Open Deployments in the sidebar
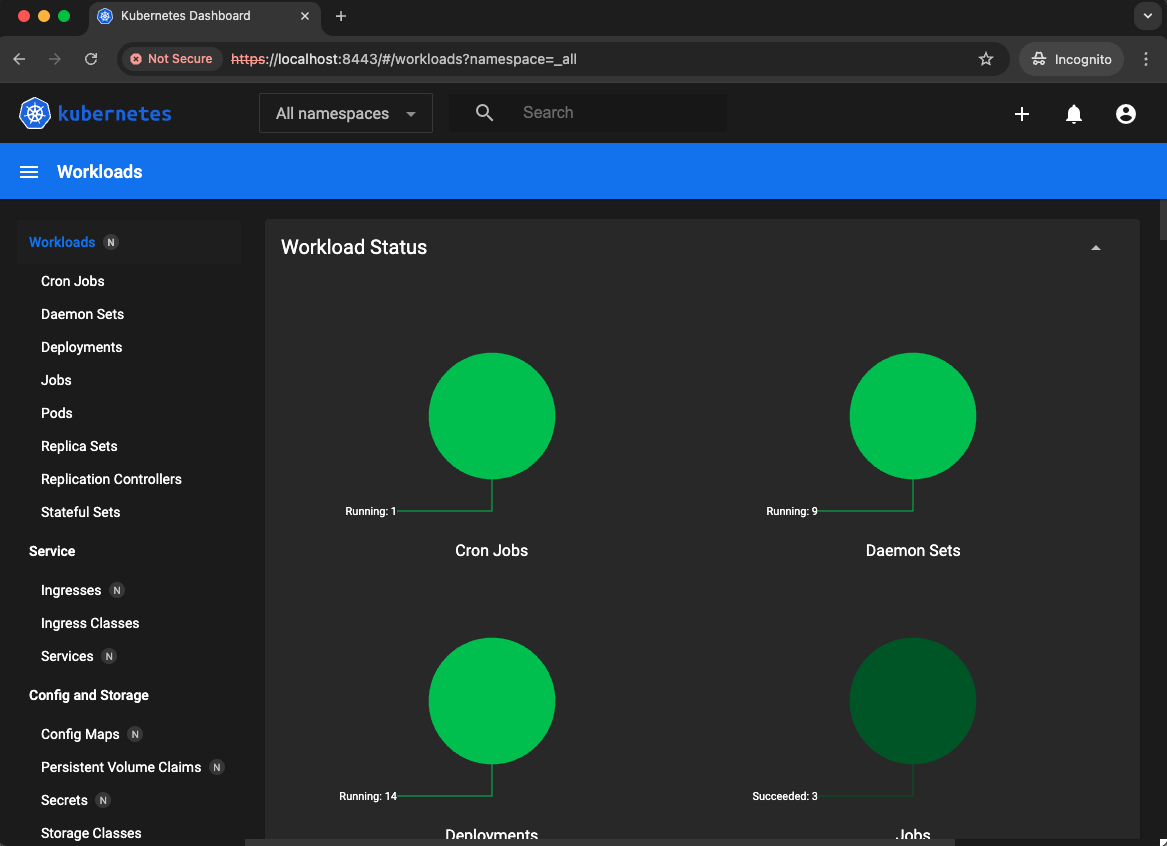This screenshot has width=1167, height=846. pos(81,347)
